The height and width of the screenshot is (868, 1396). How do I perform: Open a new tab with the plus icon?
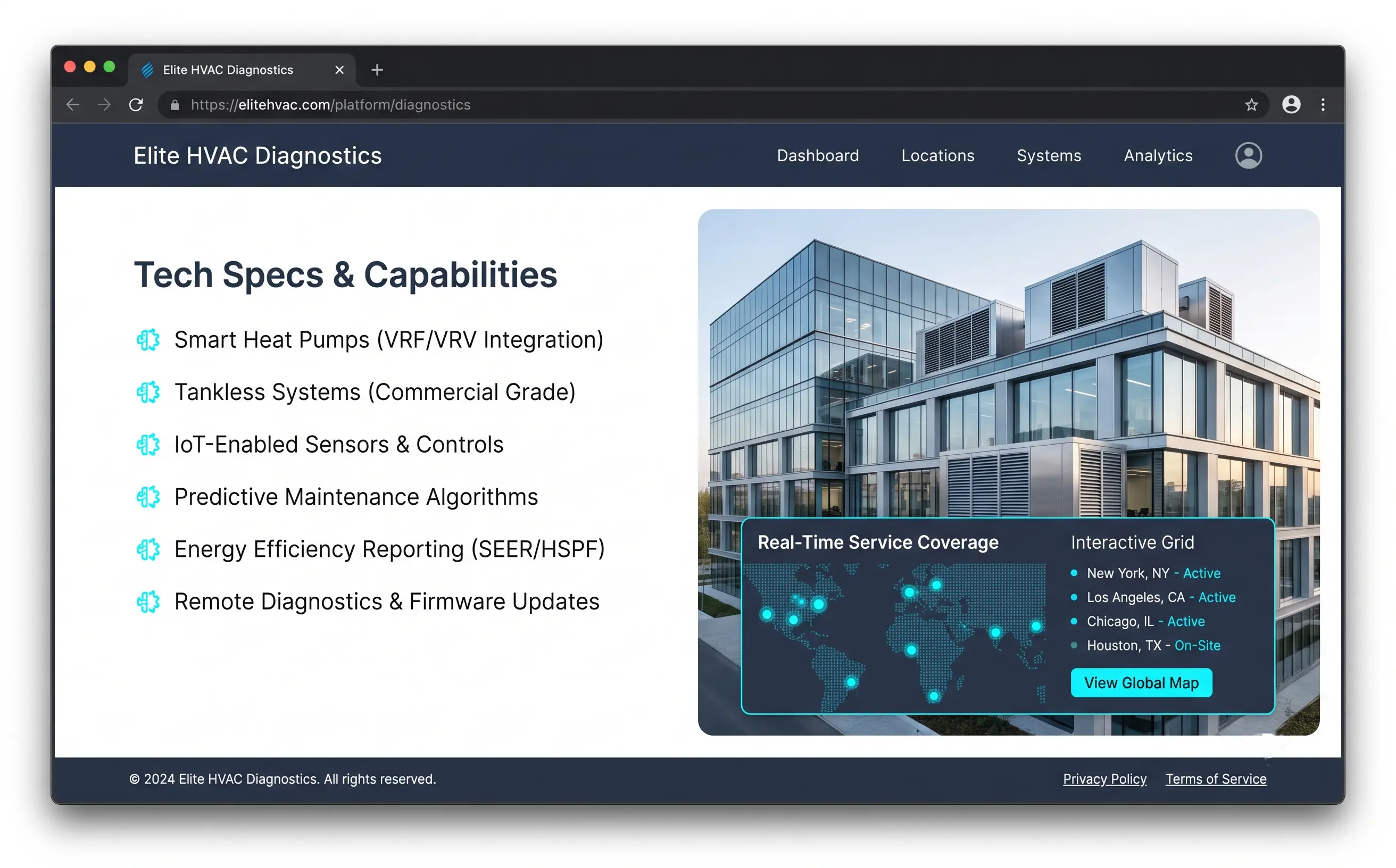(377, 70)
